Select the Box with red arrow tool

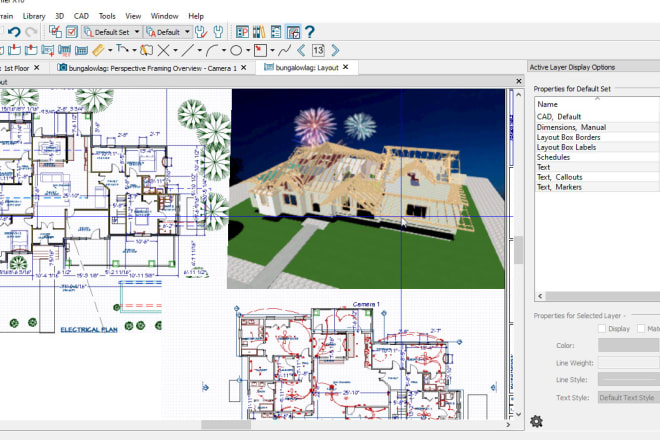(x=260, y=51)
